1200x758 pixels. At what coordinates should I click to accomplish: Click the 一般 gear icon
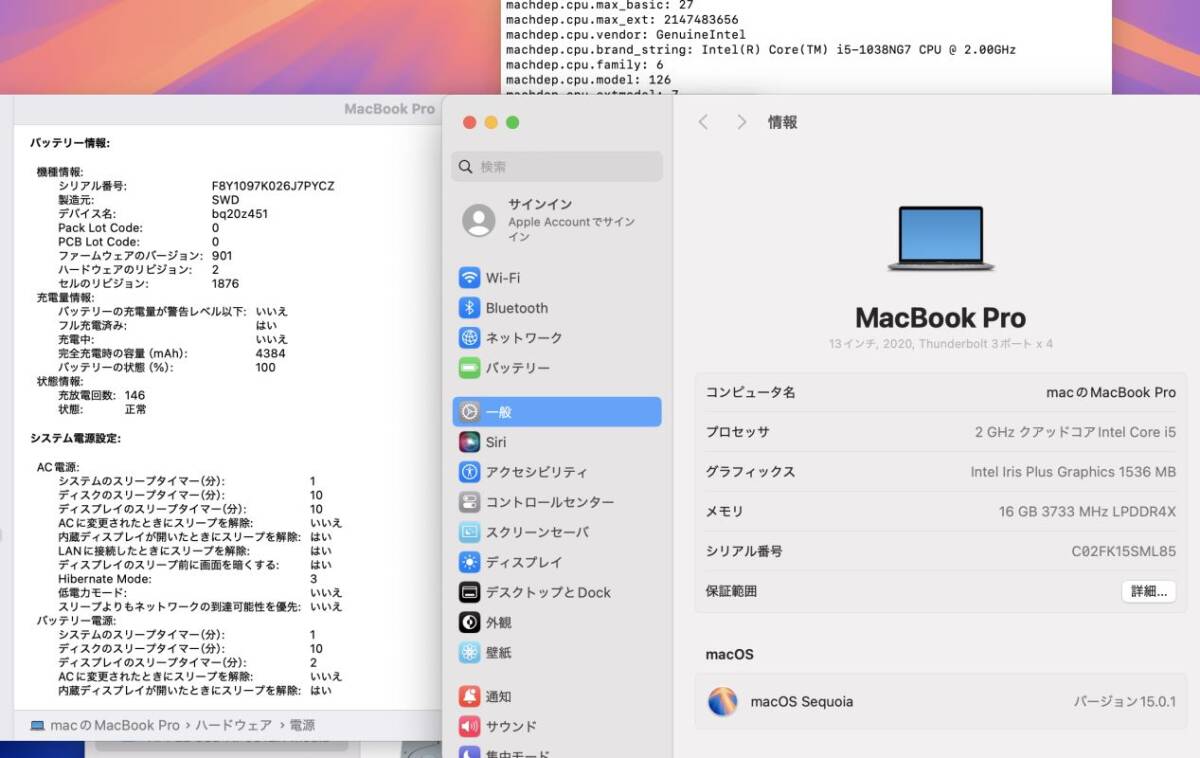point(469,412)
